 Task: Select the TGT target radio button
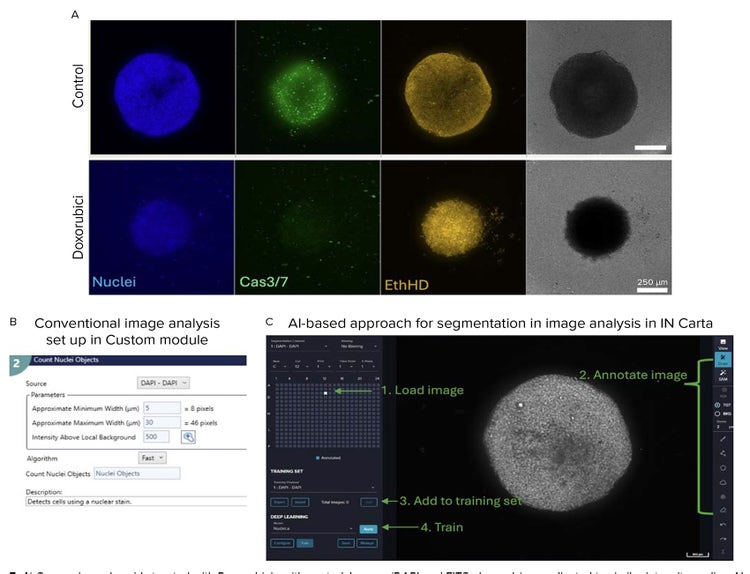pos(717,405)
